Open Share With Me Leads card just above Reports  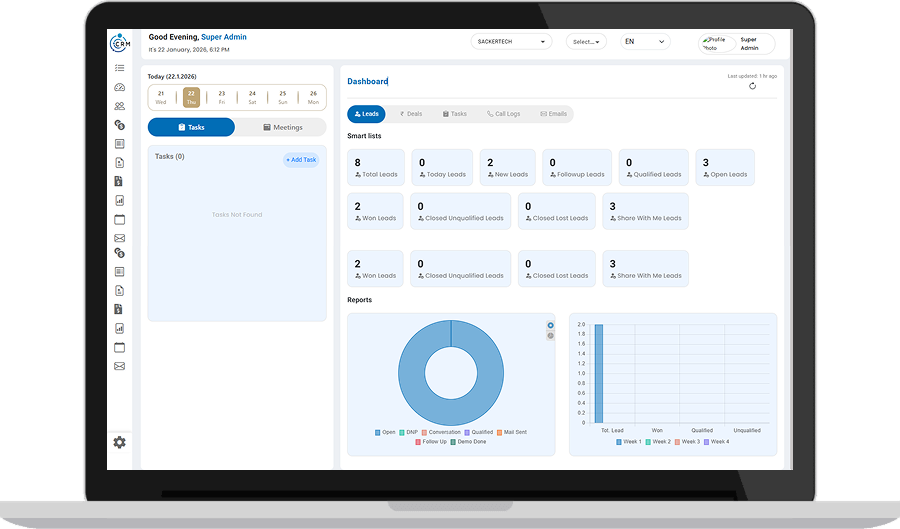click(645, 269)
